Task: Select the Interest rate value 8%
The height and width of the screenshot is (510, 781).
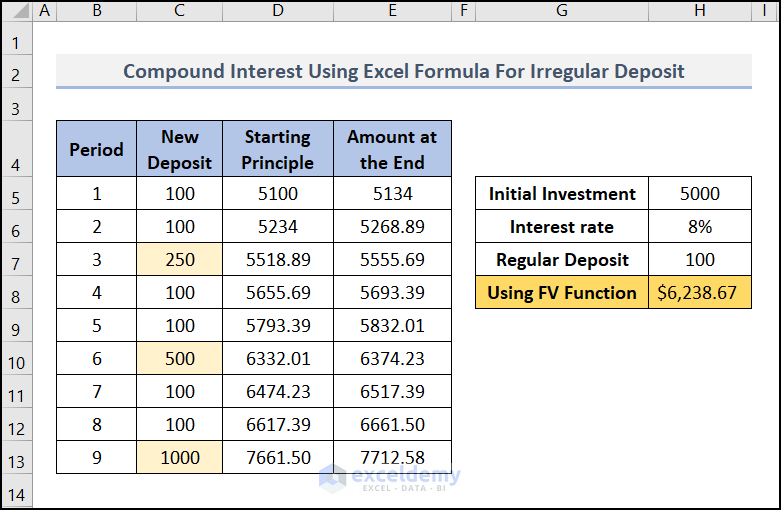Action: click(700, 227)
